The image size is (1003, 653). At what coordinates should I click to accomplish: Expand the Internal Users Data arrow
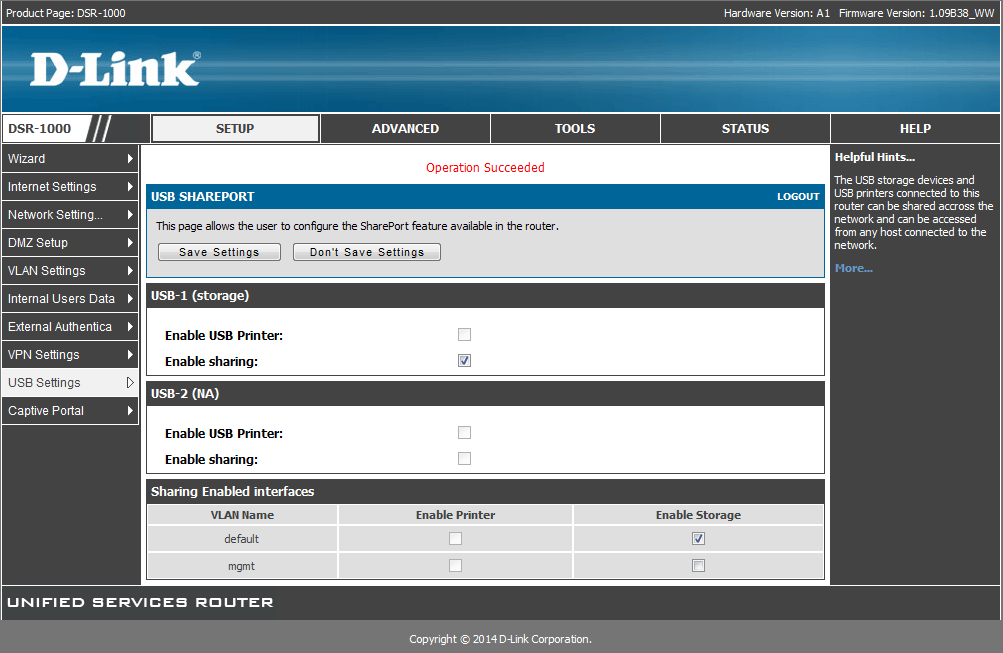(x=130, y=299)
